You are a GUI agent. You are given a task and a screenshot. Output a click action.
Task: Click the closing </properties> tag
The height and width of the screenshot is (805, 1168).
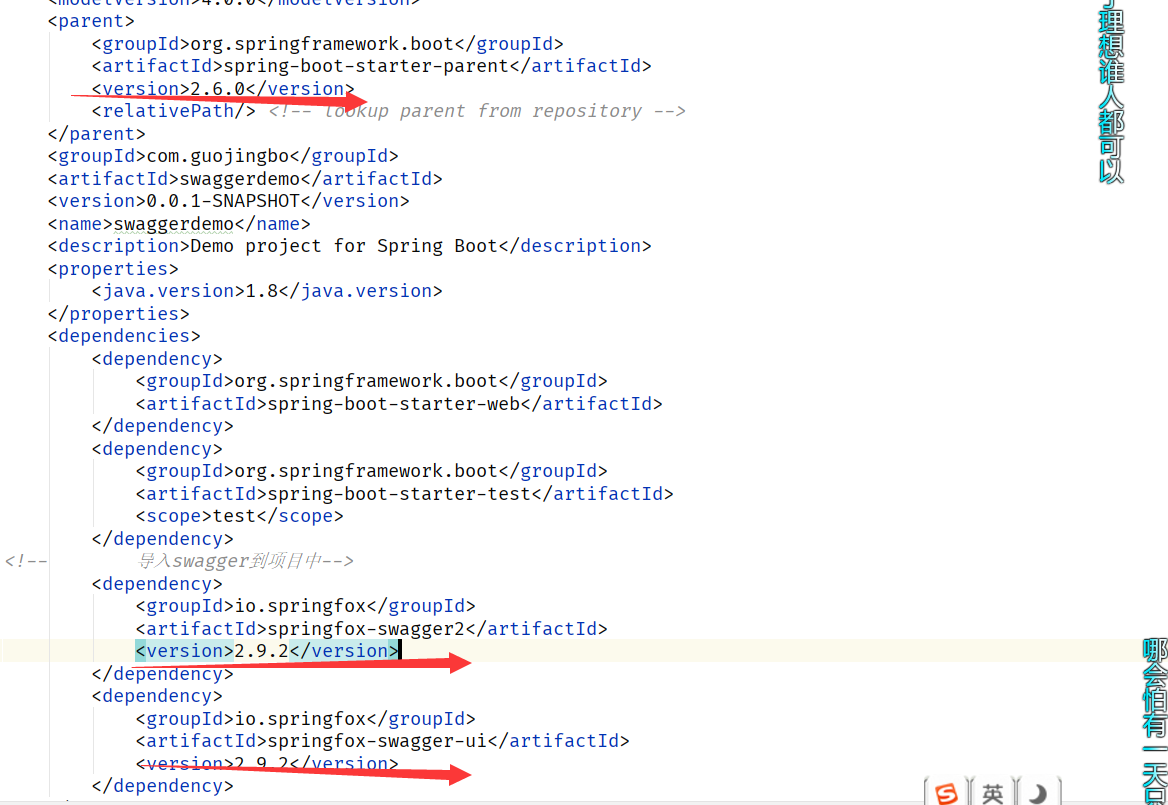(x=118, y=314)
